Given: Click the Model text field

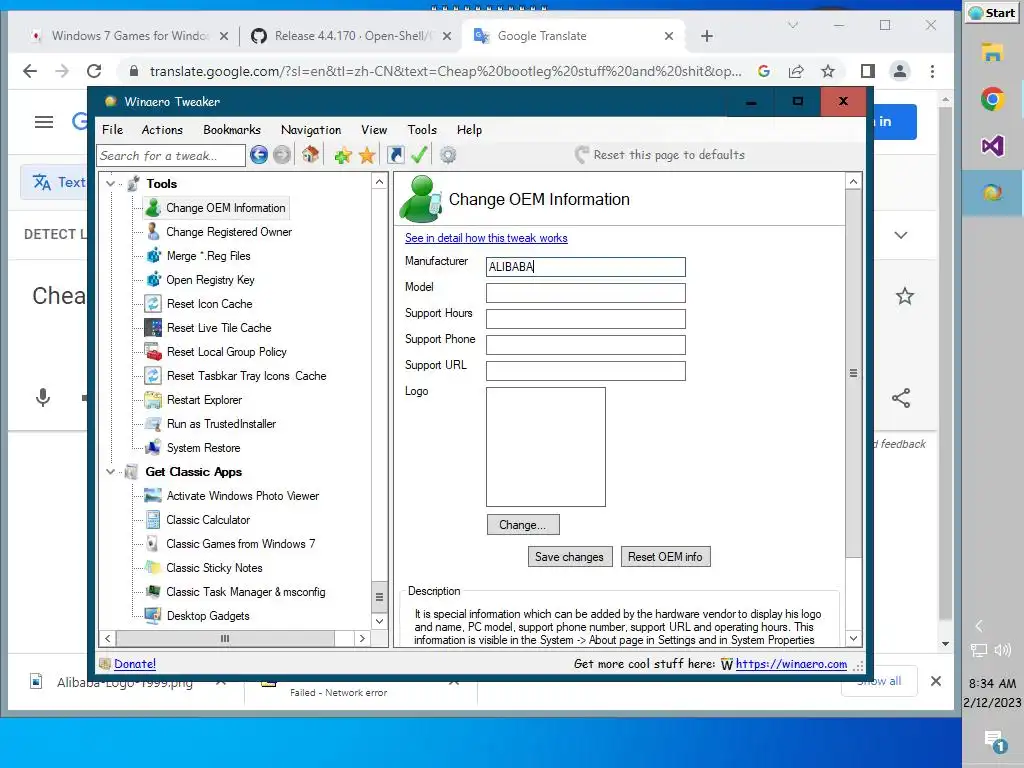Looking at the screenshot, I should pos(586,293).
